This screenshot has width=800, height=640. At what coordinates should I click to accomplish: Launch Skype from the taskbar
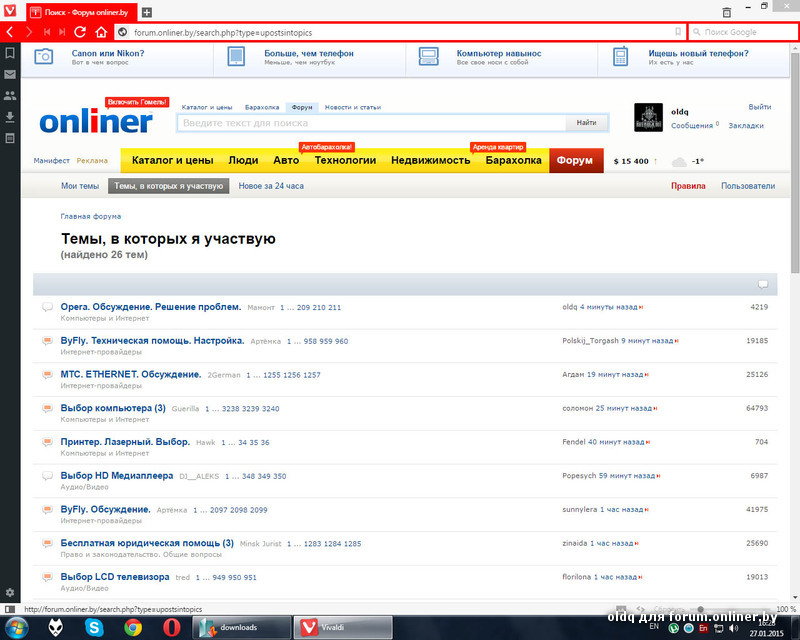coord(94,627)
